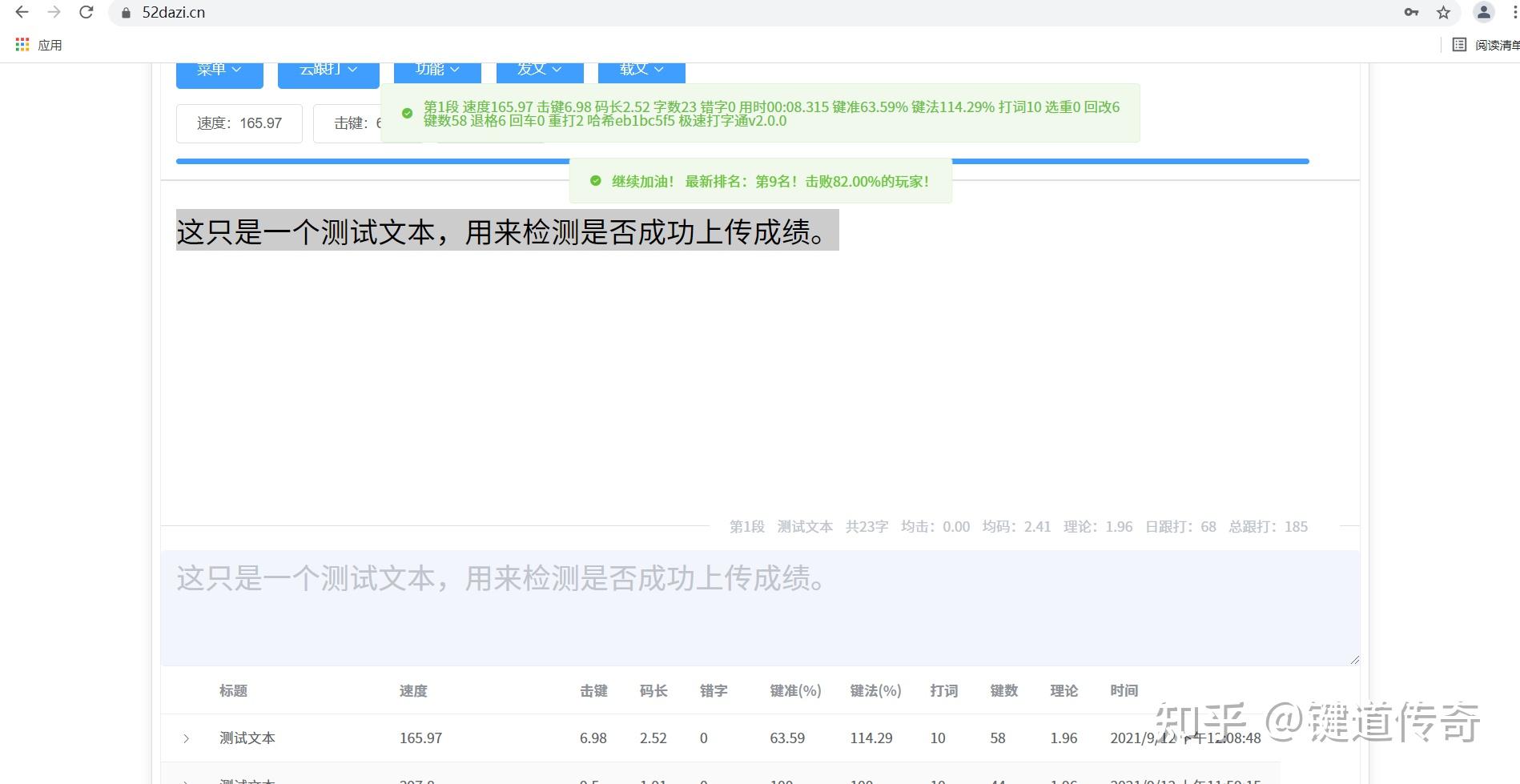Open the Chrome three-dot menu
This screenshot has height=784, width=1520.
tap(1514, 12)
